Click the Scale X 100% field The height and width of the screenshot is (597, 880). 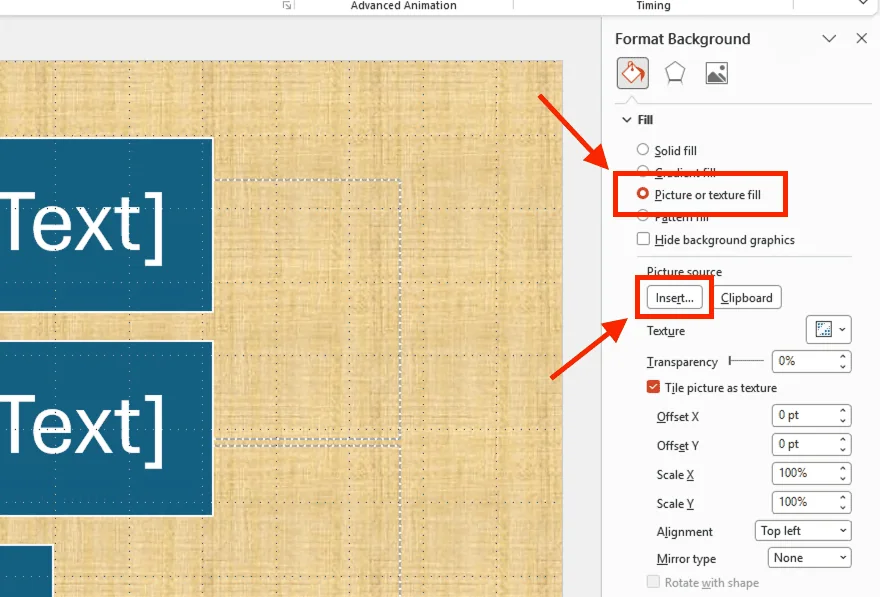click(805, 473)
